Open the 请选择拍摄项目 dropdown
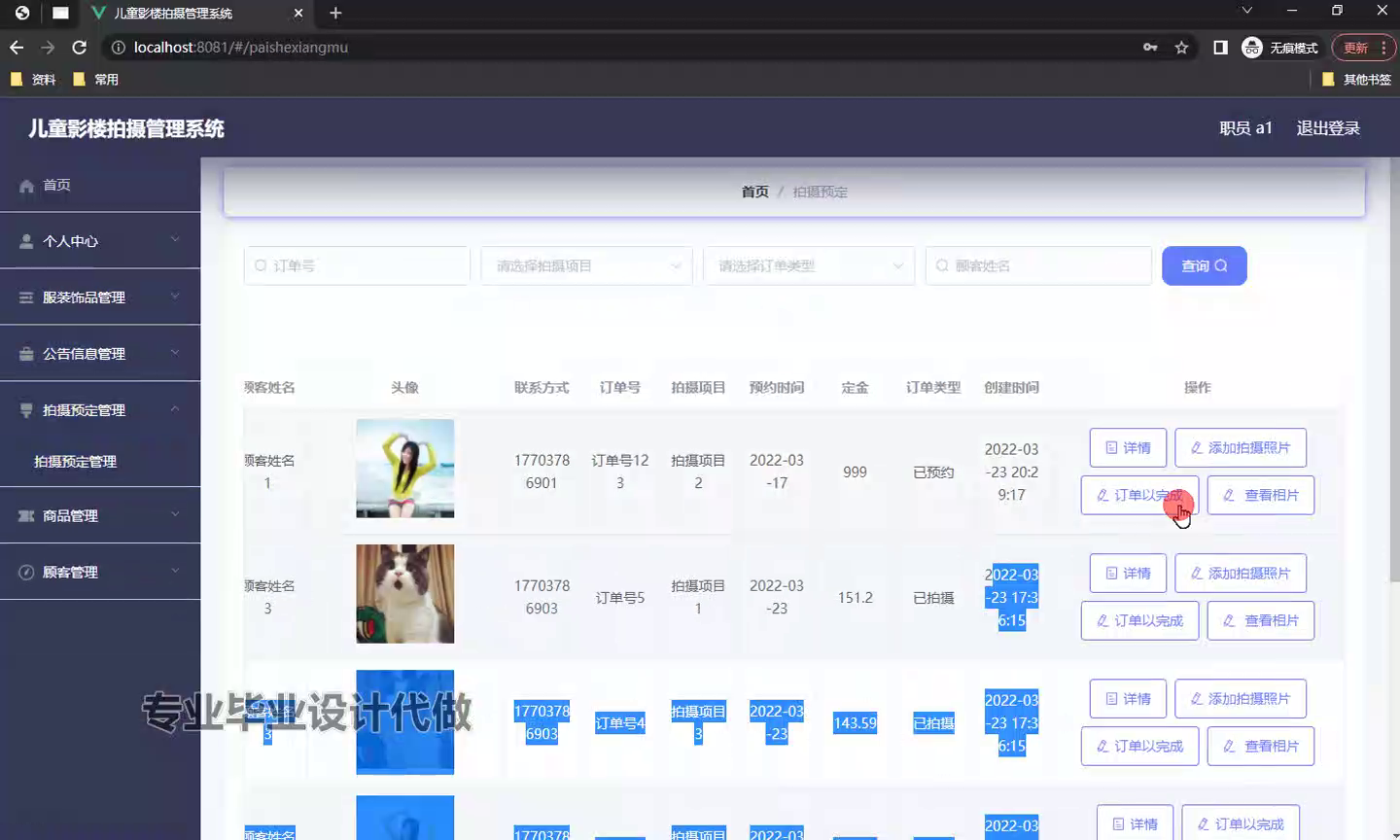 (x=586, y=265)
